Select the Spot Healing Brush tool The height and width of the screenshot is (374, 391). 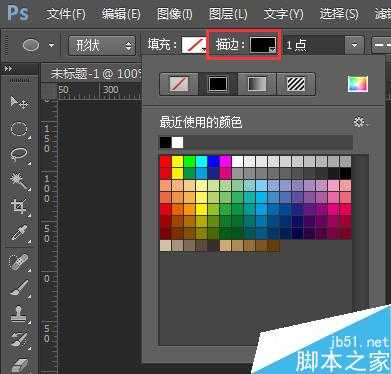point(19,263)
